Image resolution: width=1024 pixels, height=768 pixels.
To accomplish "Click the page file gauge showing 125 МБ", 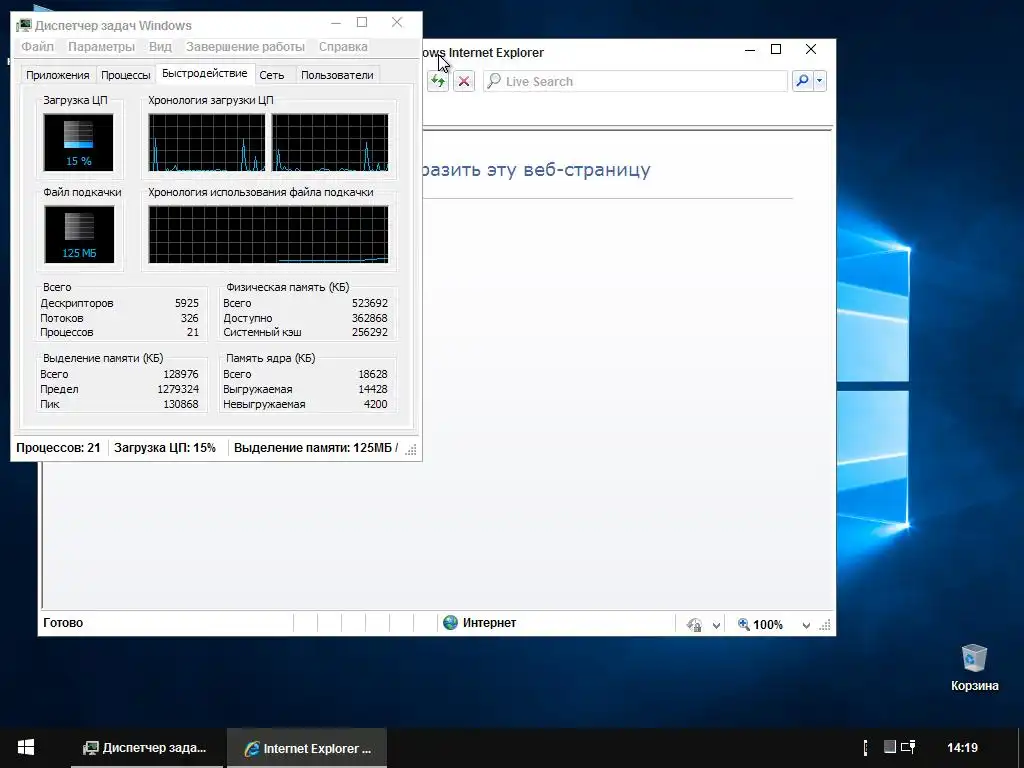I will tap(79, 234).
